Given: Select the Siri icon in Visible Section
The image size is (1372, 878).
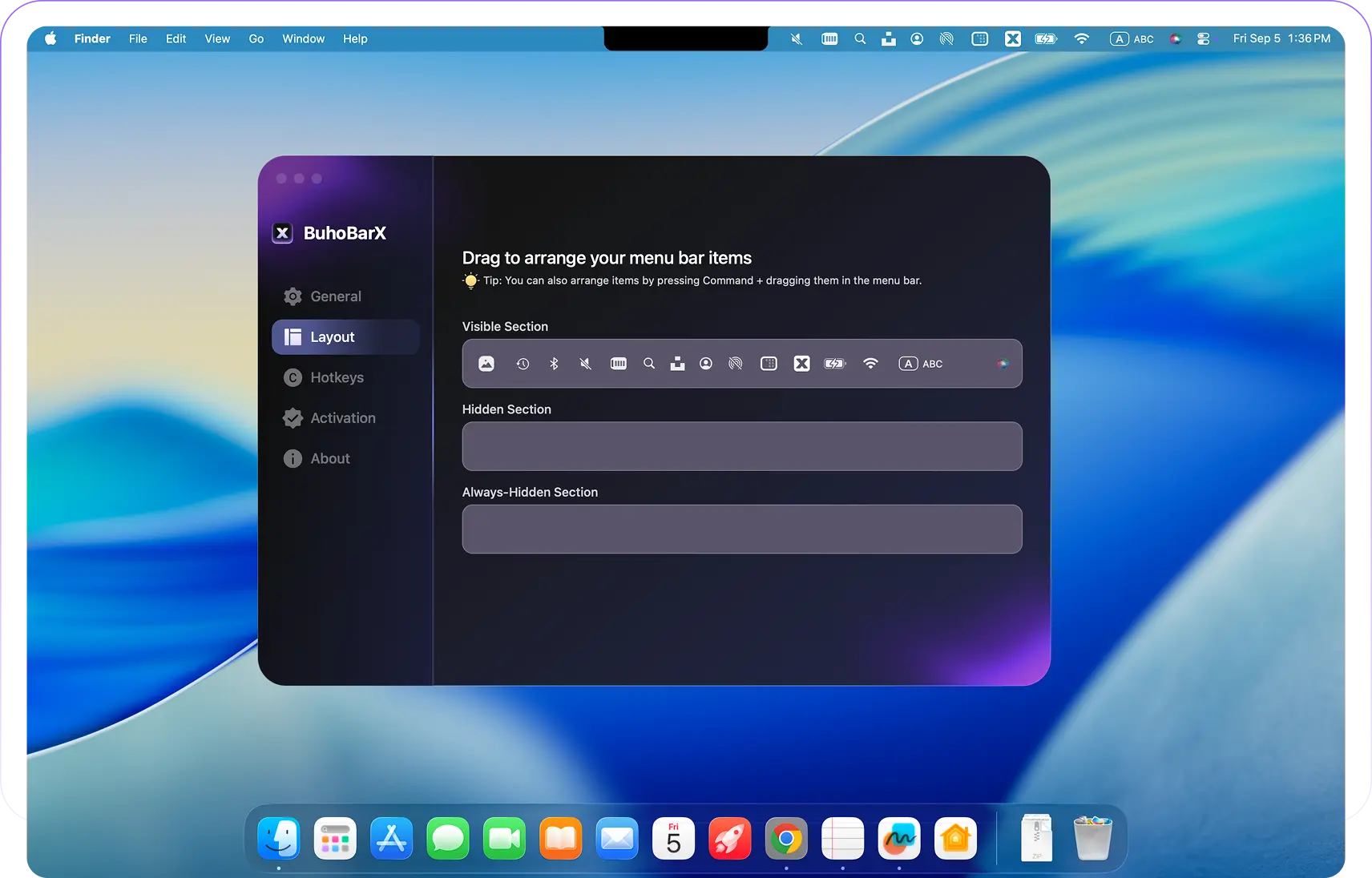Looking at the screenshot, I should tap(1003, 364).
